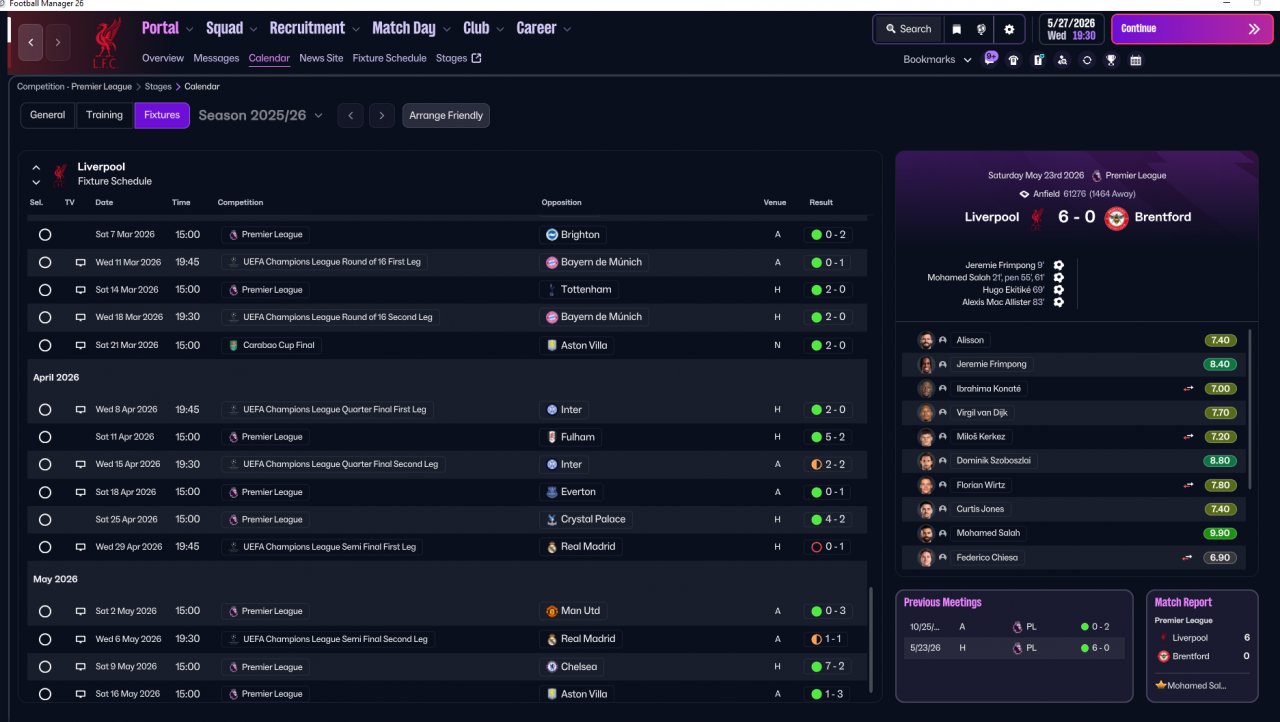Viewport: 1280px width, 722px height.
Task: Click the lineup ratings scrollbar
Action: tap(1250, 409)
